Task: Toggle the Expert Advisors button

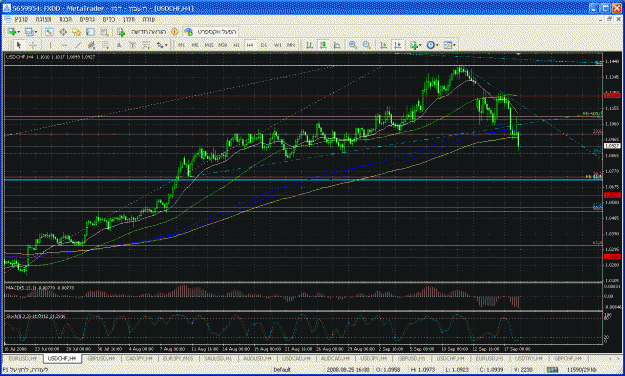Action: coord(211,32)
